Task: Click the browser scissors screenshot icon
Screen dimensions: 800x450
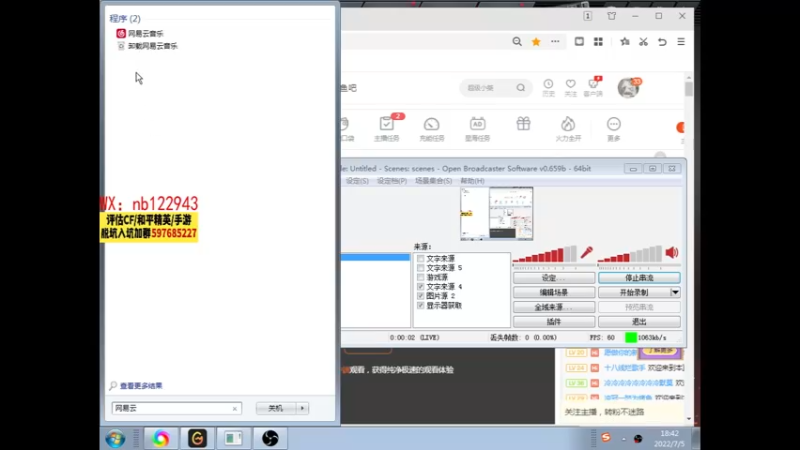Action: (x=643, y=42)
